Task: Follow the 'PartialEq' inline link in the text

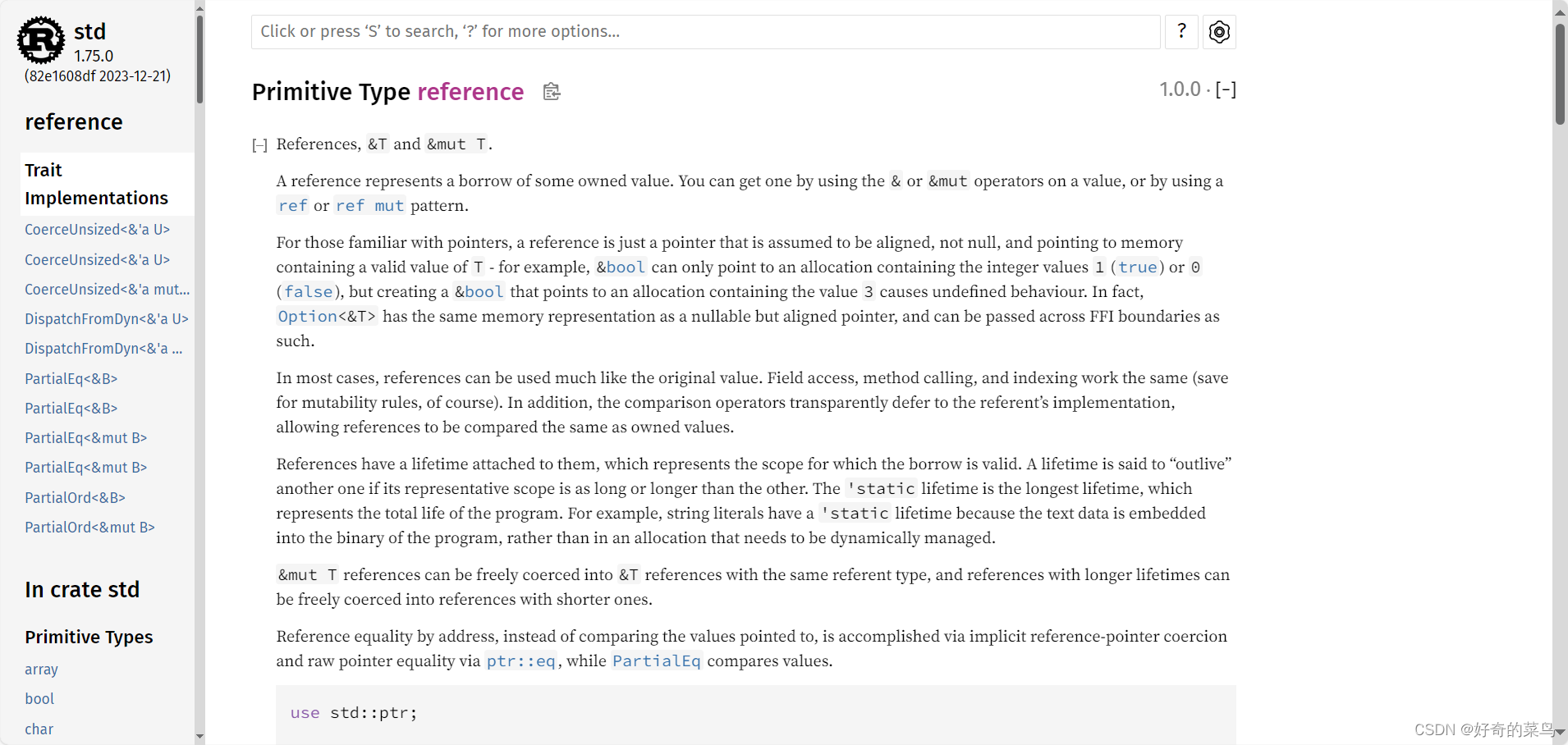Action: point(656,660)
